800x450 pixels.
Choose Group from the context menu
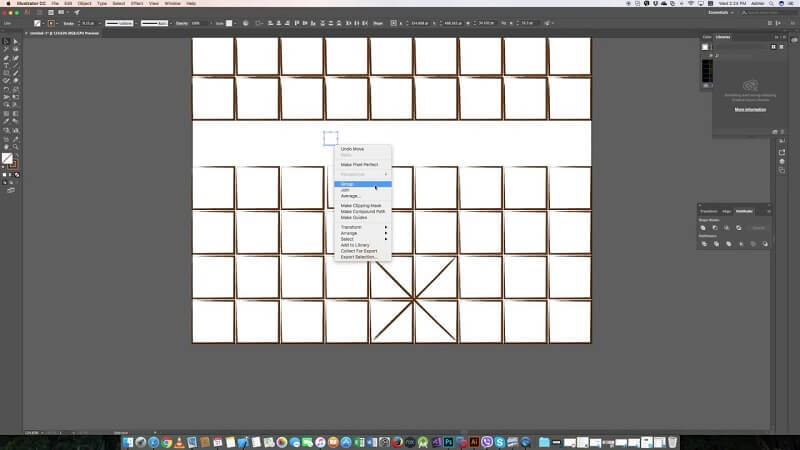(x=348, y=184)
